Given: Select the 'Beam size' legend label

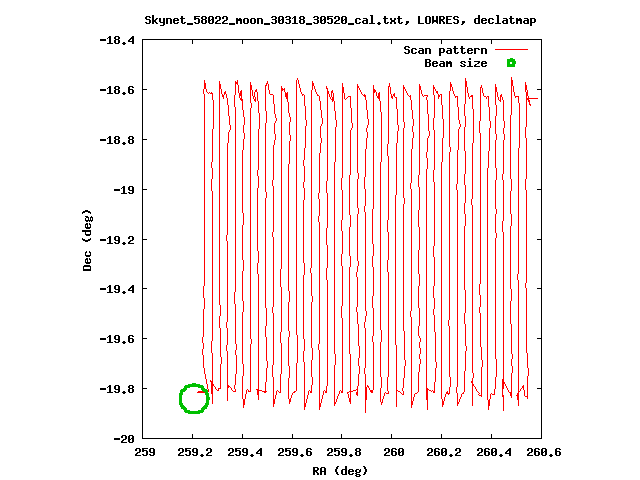Looking at the screenshot, I should [455, 63].
